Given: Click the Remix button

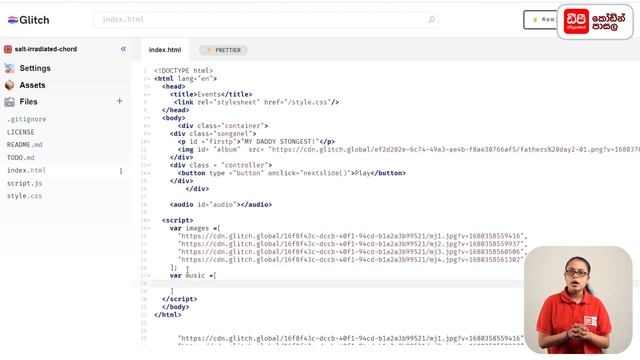Looking at the screenshot, I should 540,20.
